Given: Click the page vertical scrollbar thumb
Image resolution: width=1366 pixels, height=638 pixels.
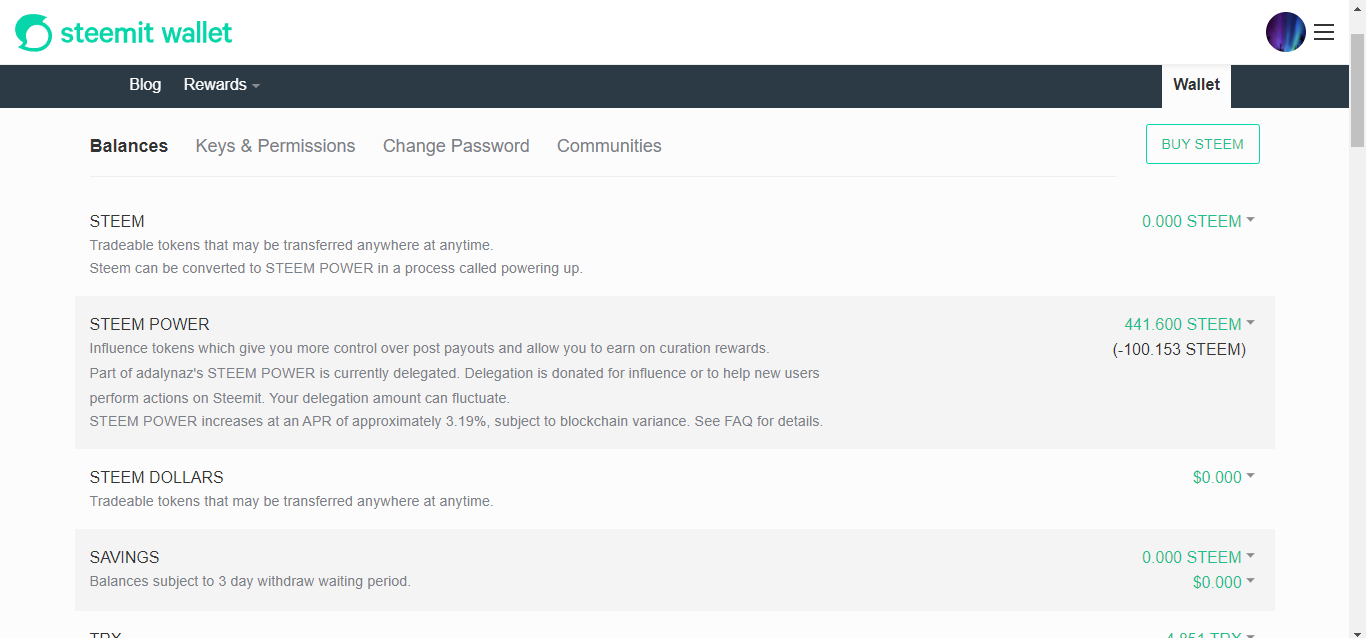Looking at the screenshot, I should (1357, 90).
